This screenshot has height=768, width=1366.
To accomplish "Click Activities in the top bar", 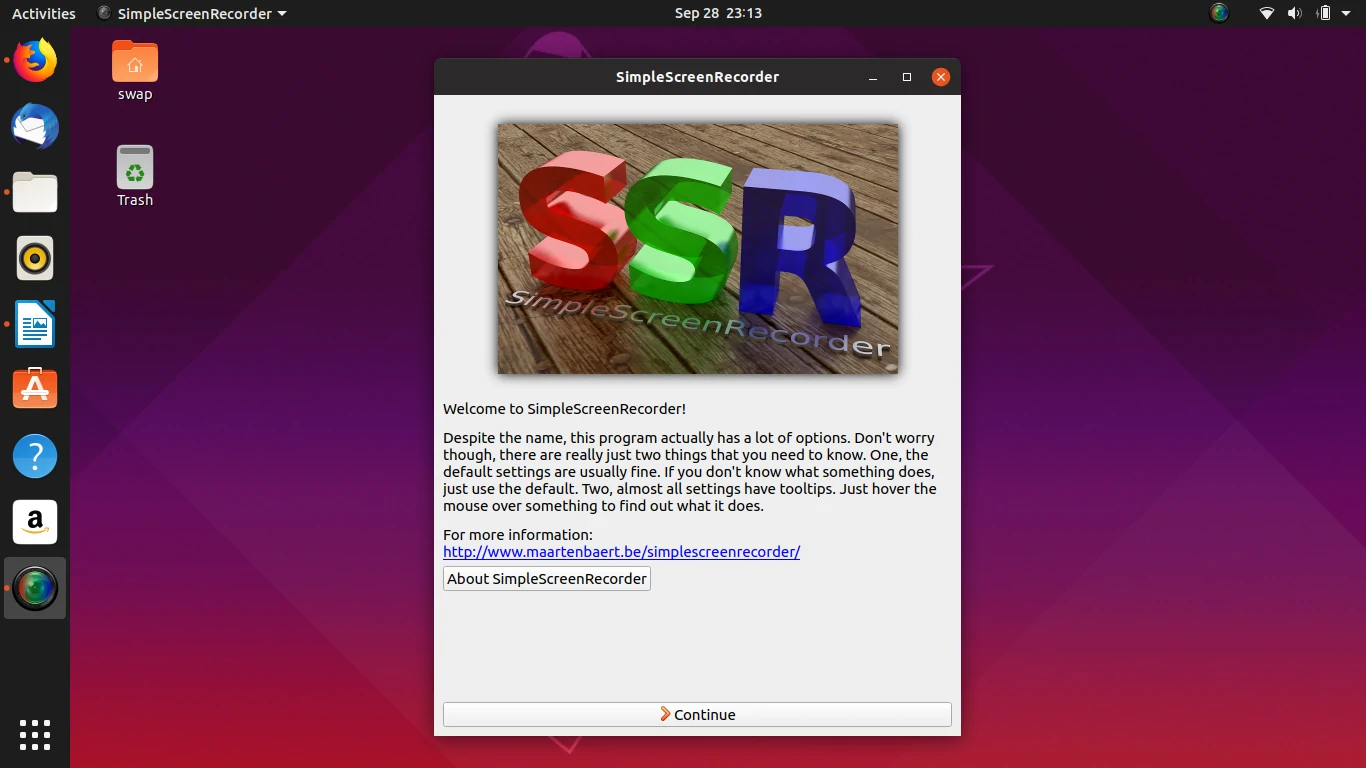I will point(44,14).
